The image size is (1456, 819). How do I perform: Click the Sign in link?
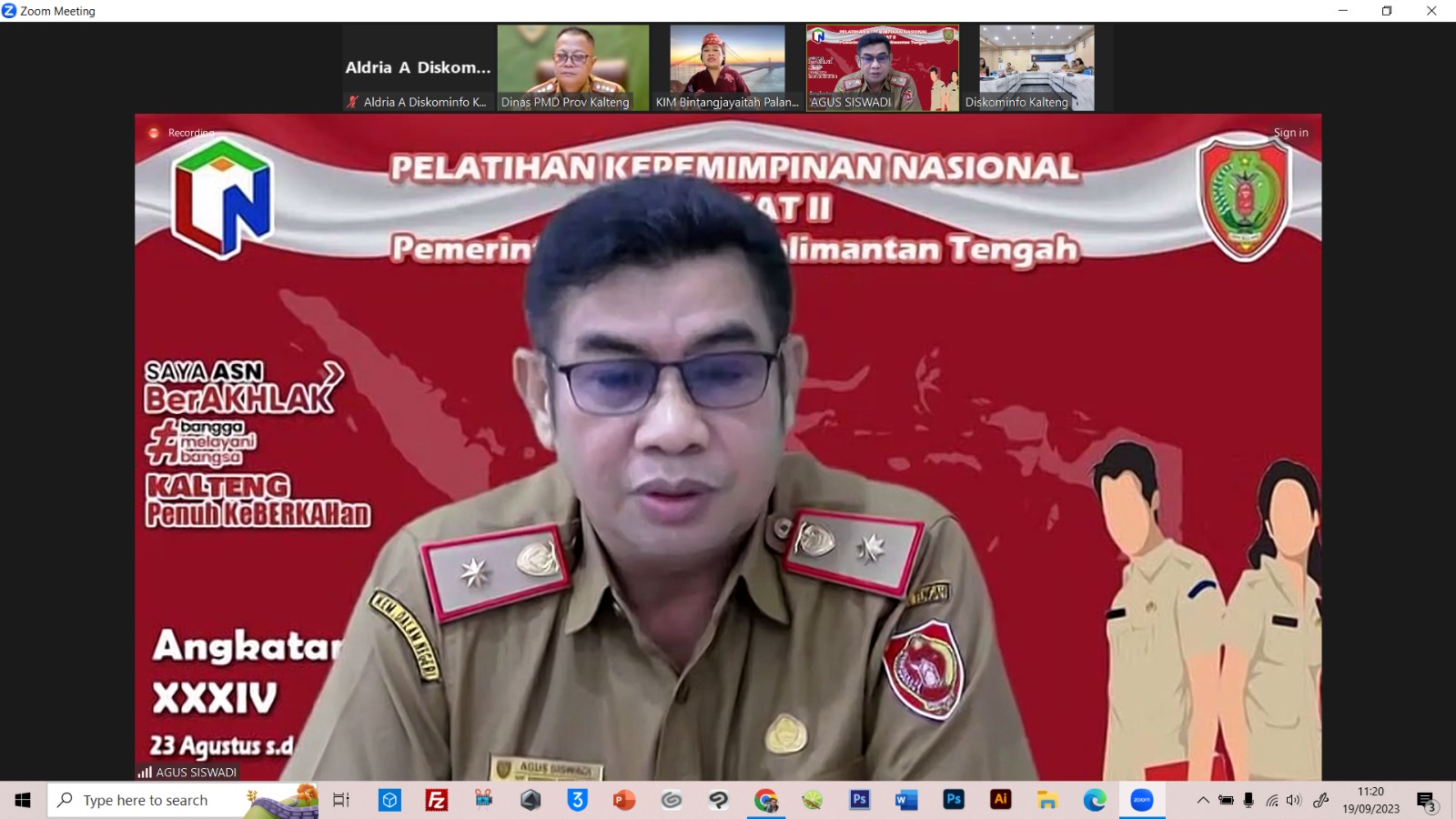(x=1290, y=133)
